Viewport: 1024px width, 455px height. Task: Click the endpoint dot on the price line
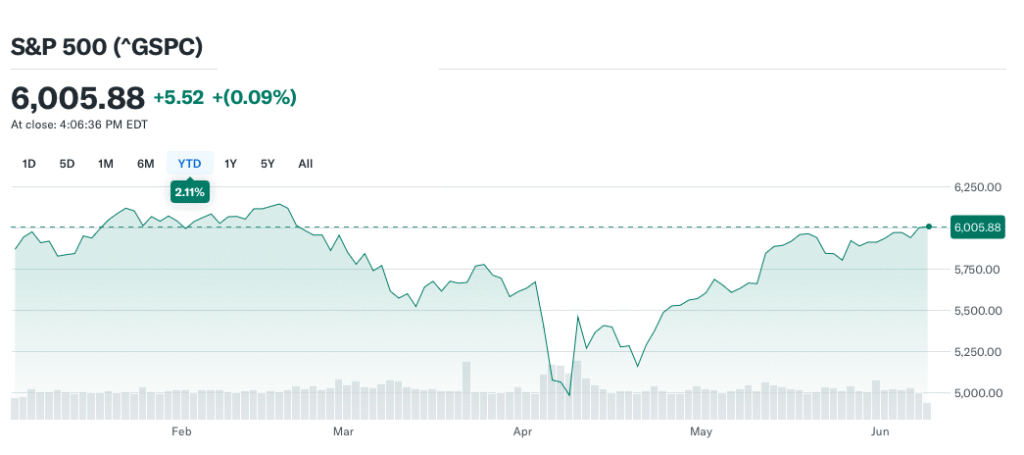[929, 227]
